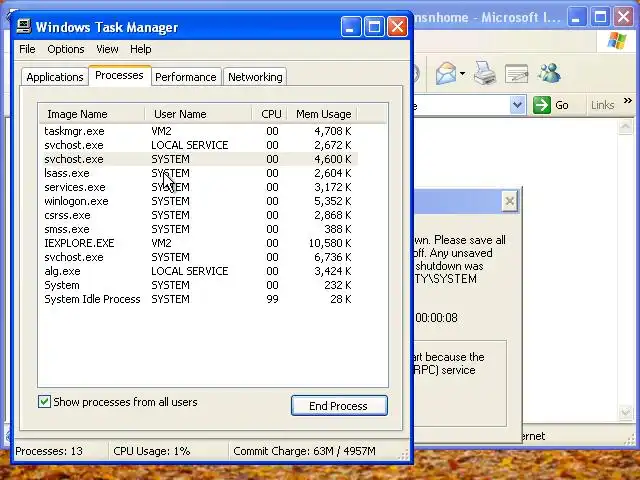Screen dimensions: 640x480
Task: Minimize the Windows Task Manager window
Action: (351, 27)
